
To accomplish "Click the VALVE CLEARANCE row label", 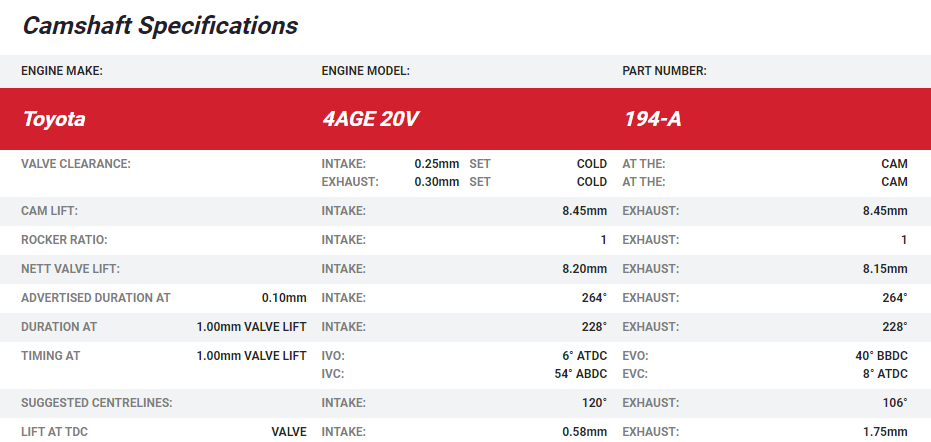I will 76,164.
